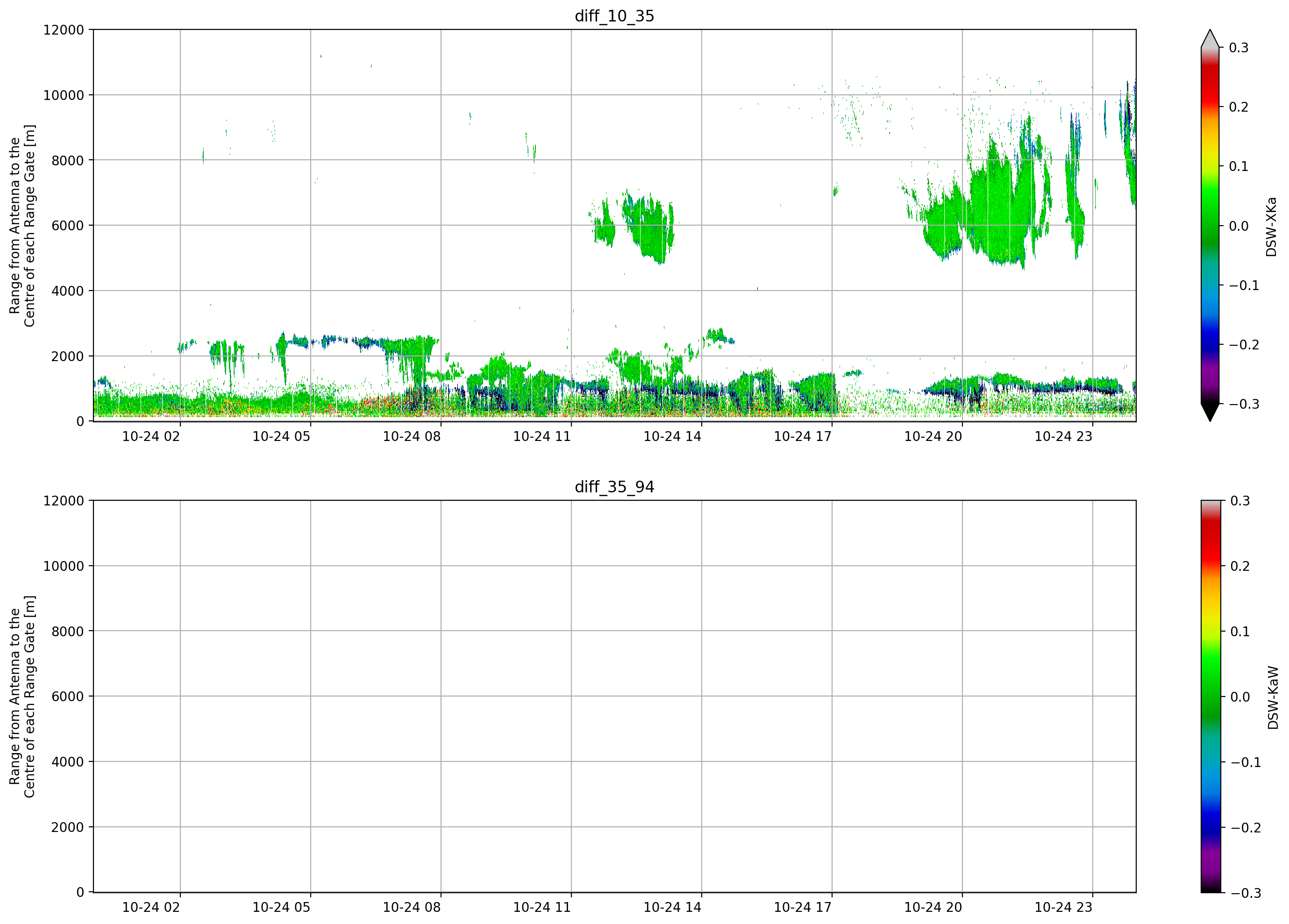The image size is (1289, 924).
Task: Select the '8000' y-tick in diff_35_94 plot
Action: click(68, 632)
